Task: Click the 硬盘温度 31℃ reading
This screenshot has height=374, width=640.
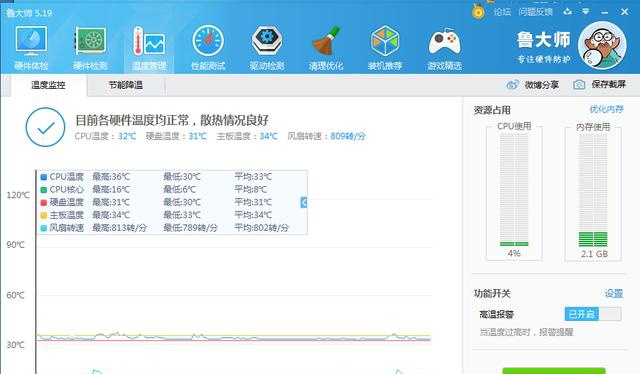Action: point(176,136)
